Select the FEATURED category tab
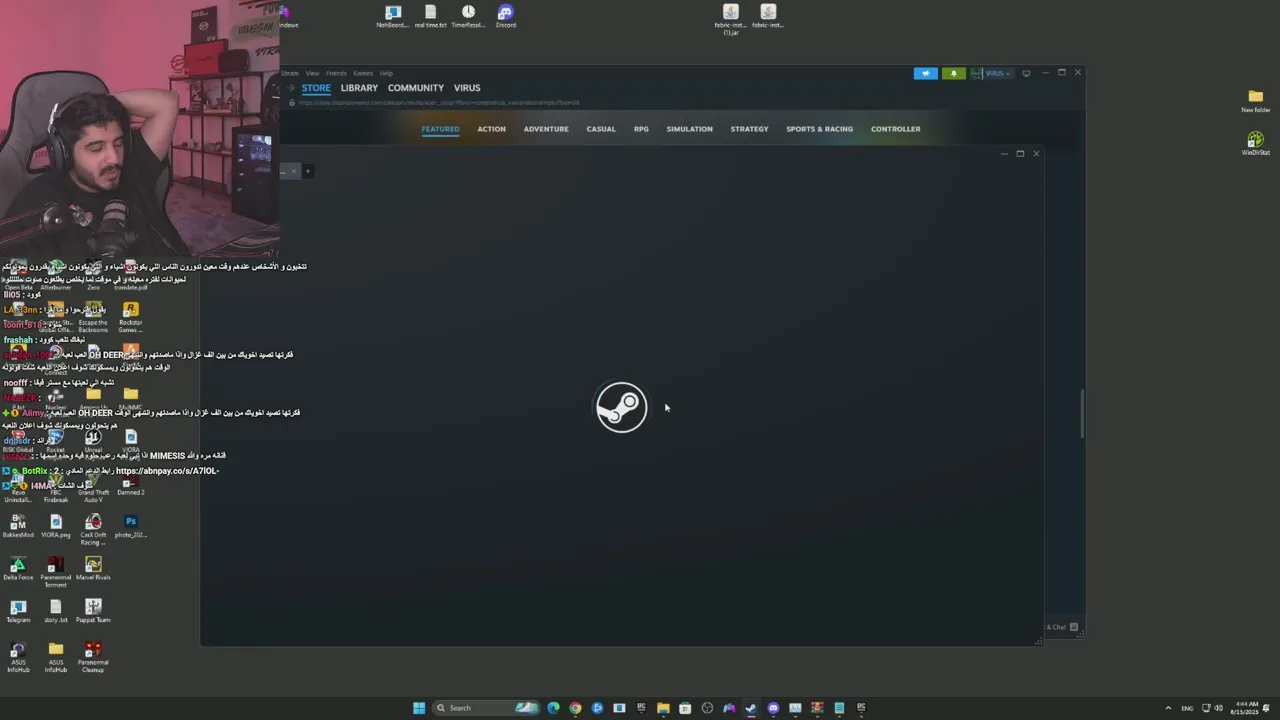The image size is (1280, 720). click(x=440, y=129)
